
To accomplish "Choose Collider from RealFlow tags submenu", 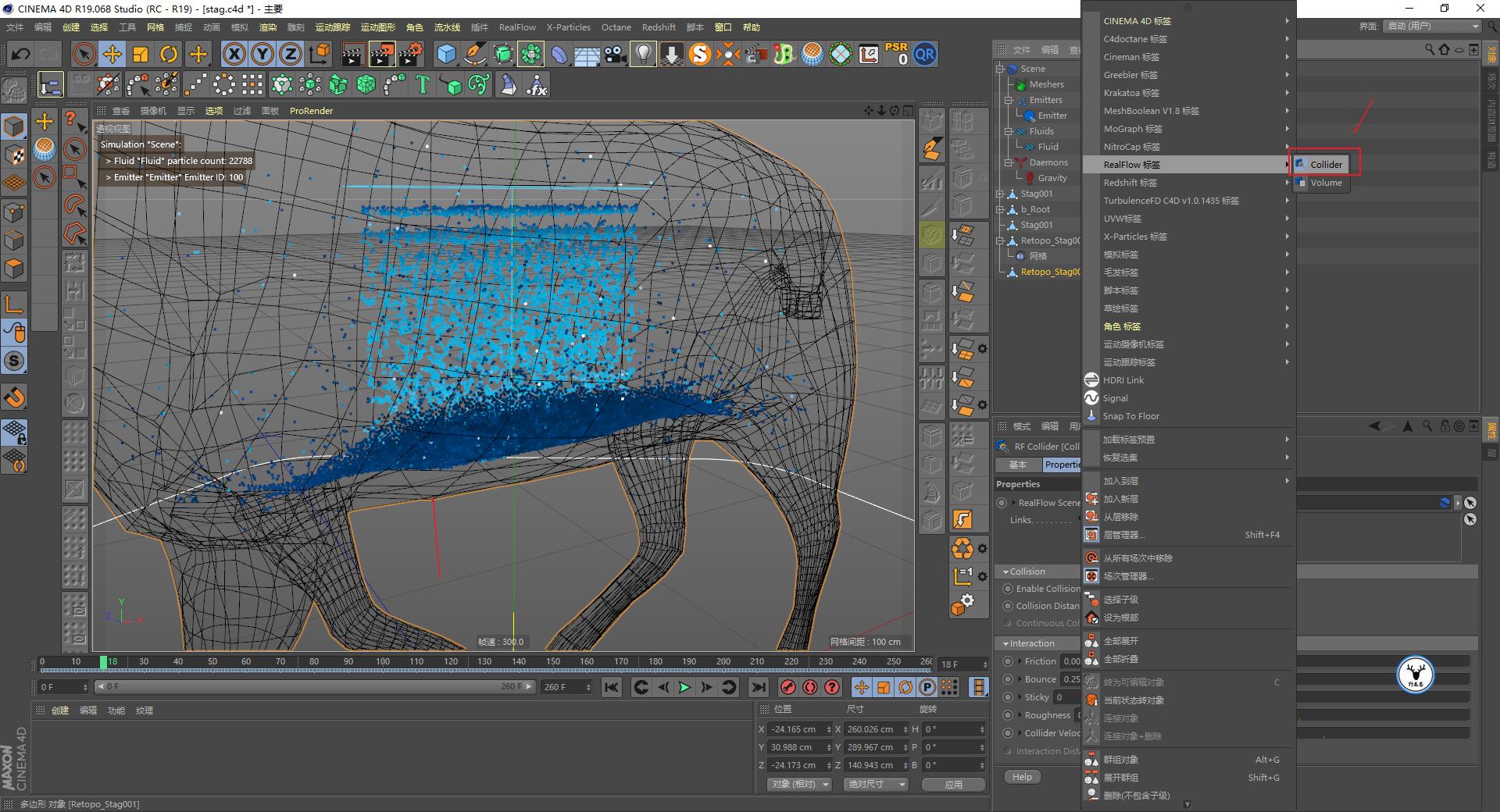I will tap(1326, 164).
